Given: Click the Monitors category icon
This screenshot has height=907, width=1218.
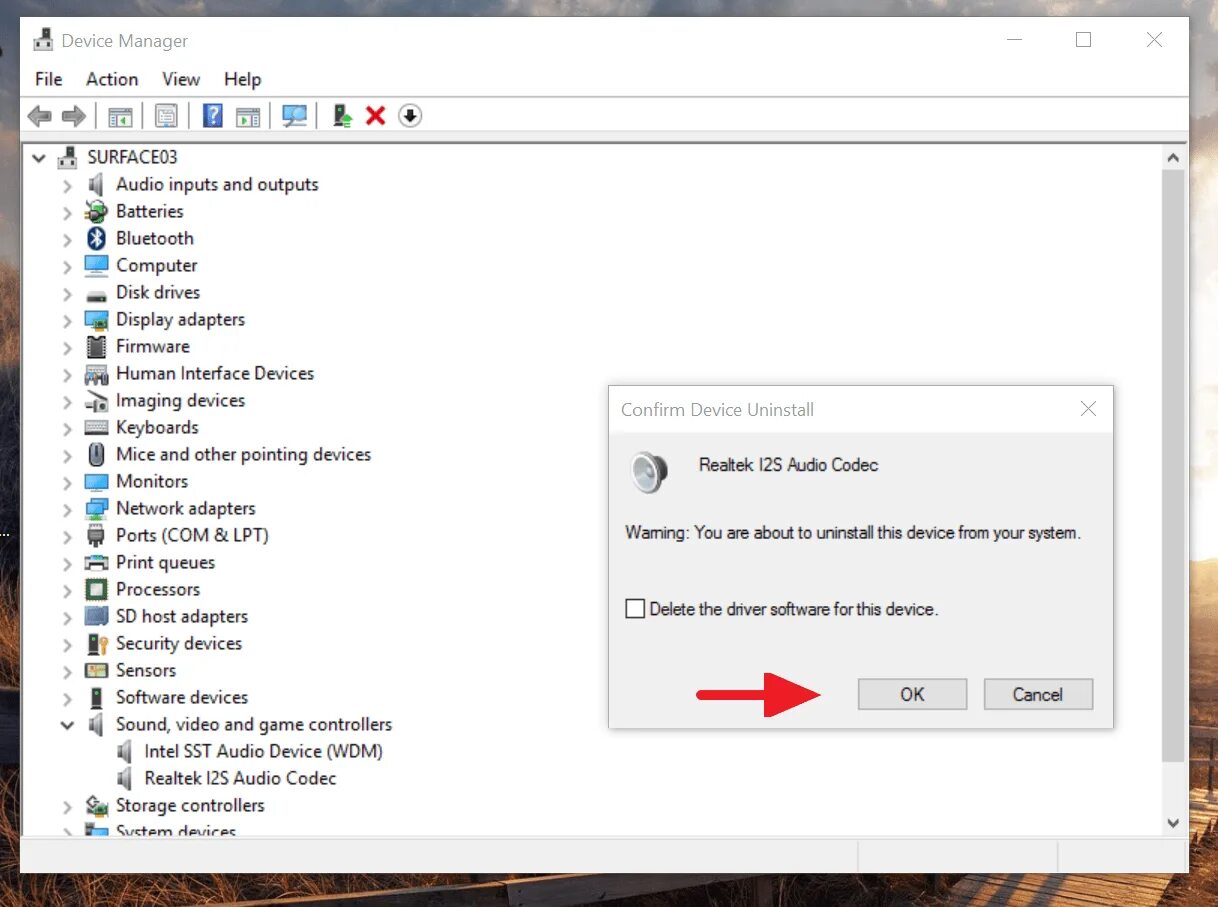Looking at the screenshot, I should tap(96, 481).
